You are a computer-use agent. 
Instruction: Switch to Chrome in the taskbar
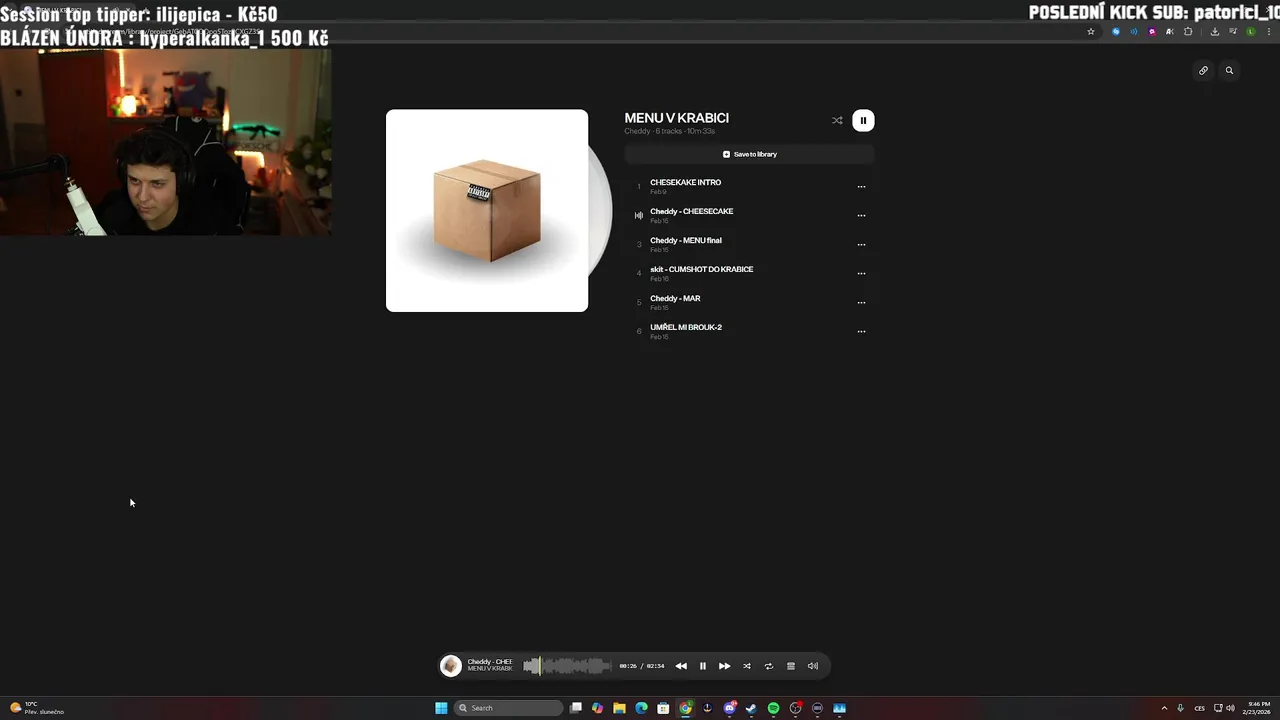point(685,708)
